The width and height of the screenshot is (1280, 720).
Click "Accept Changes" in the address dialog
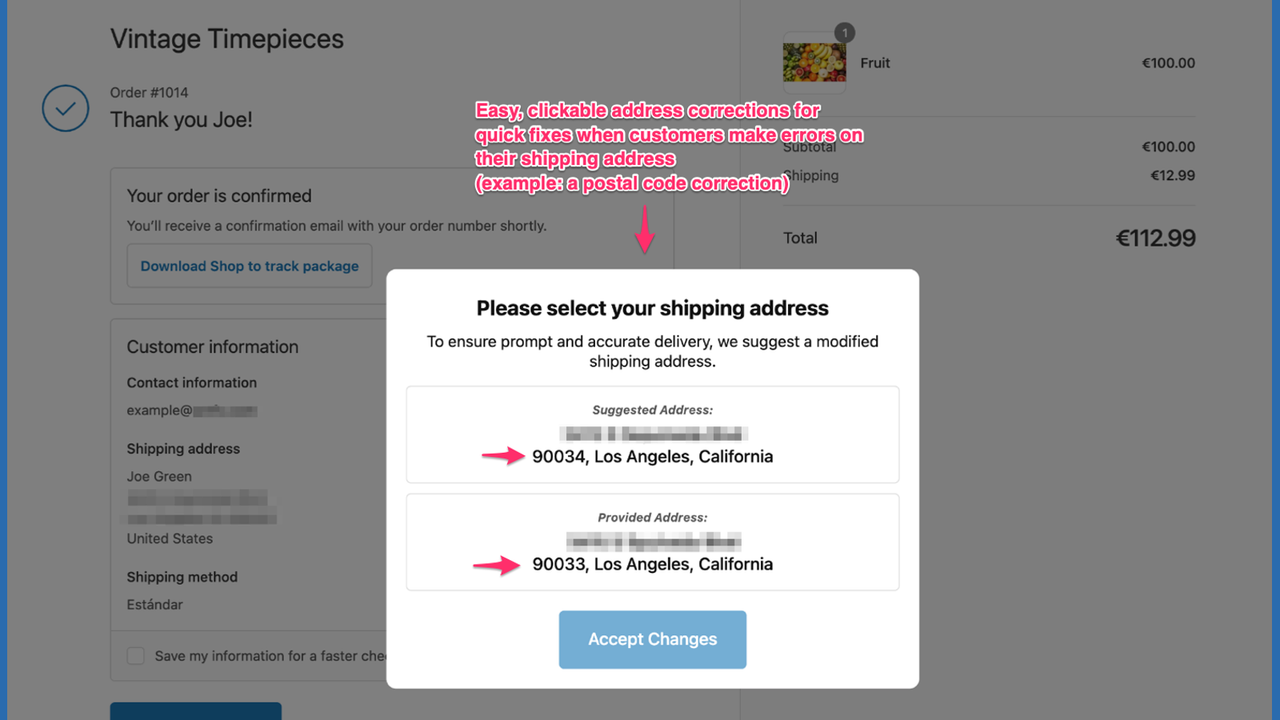tap(652, 639)
